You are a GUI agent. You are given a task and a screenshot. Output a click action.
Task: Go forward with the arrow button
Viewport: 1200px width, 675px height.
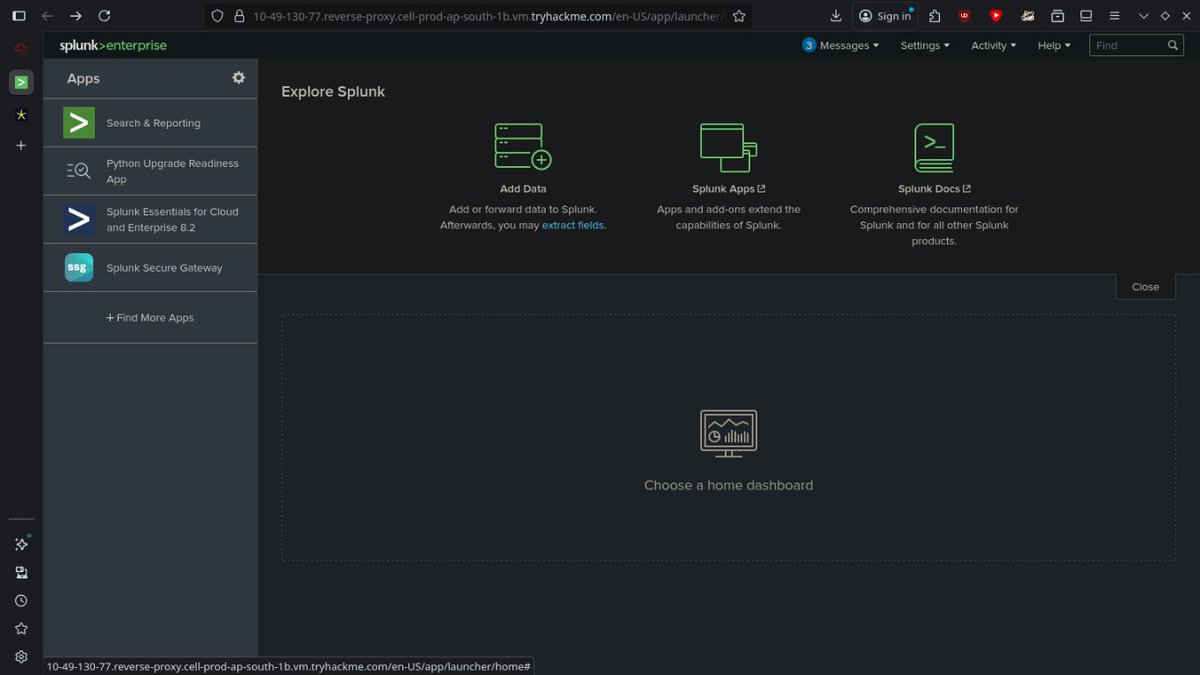pos(76,16)
